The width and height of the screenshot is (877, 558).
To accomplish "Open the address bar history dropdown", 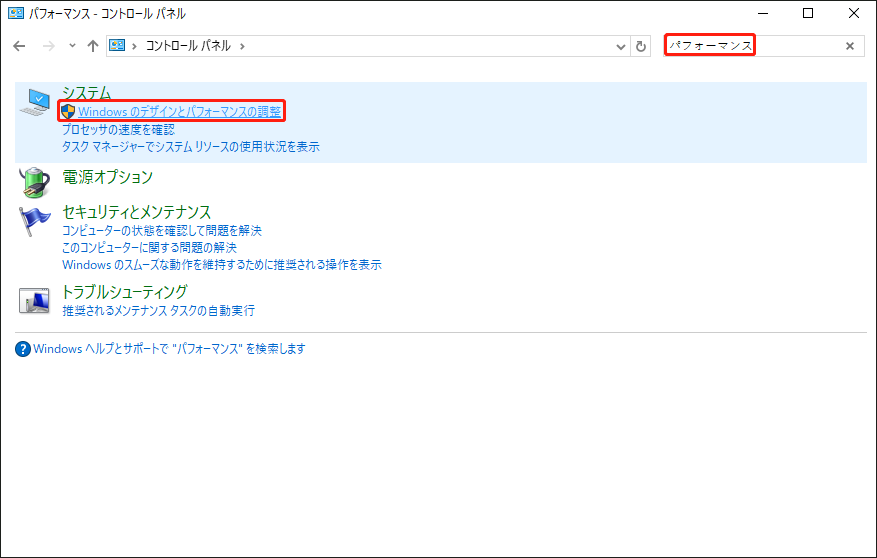I will pos(620,46).
